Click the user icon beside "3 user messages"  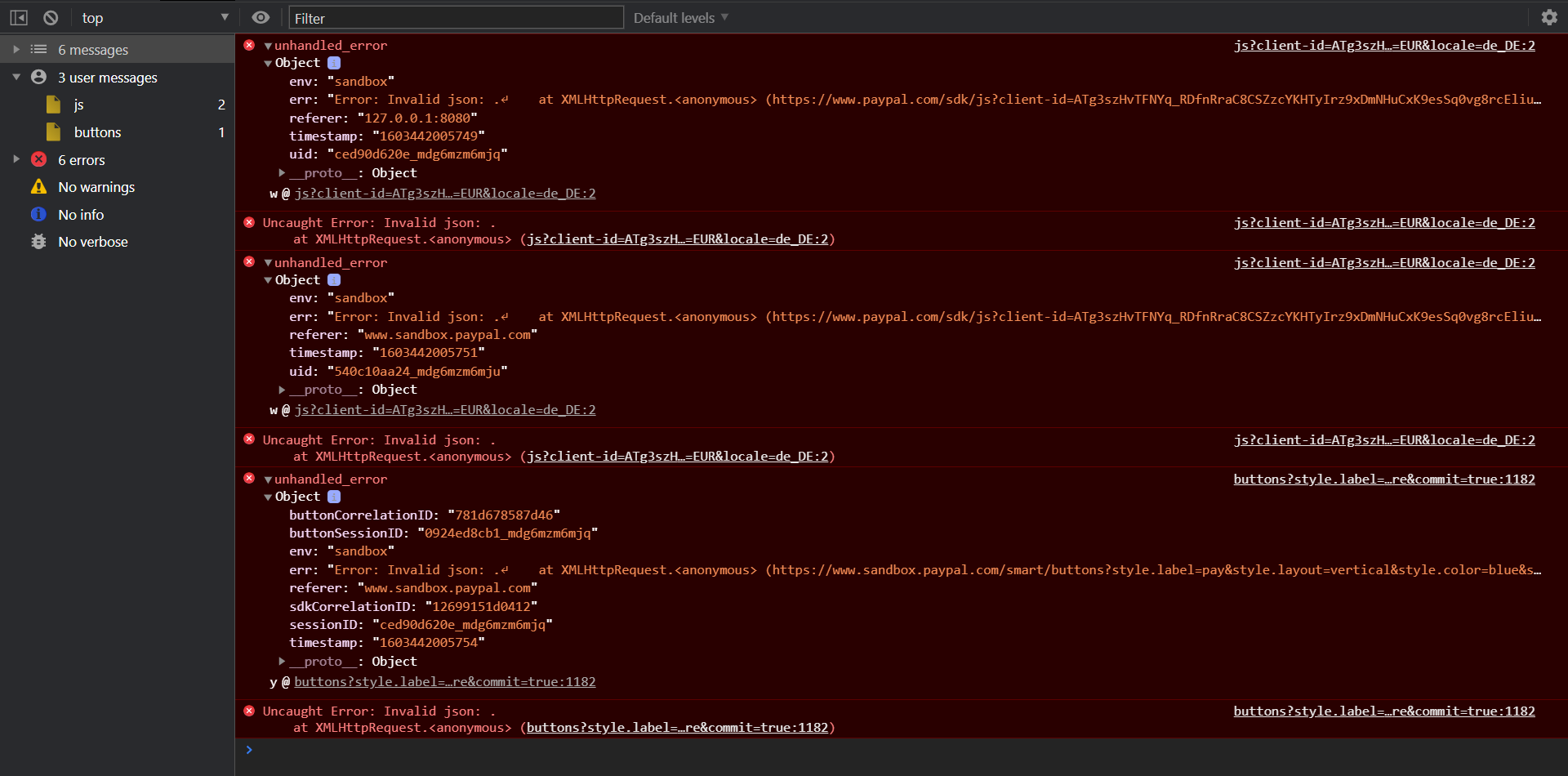(x=38, y=77)
